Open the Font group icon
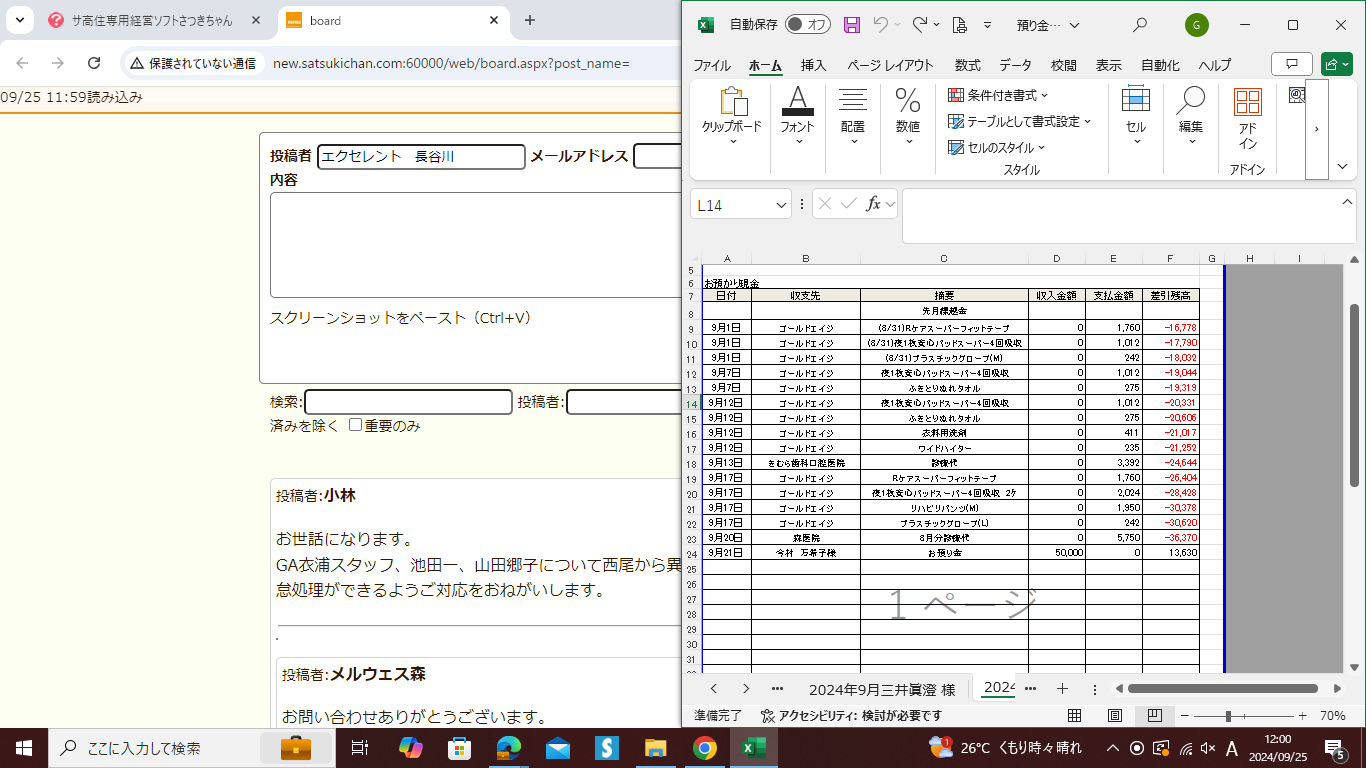The height and width of the screenshot is (768, 1366). coord(797,116)
